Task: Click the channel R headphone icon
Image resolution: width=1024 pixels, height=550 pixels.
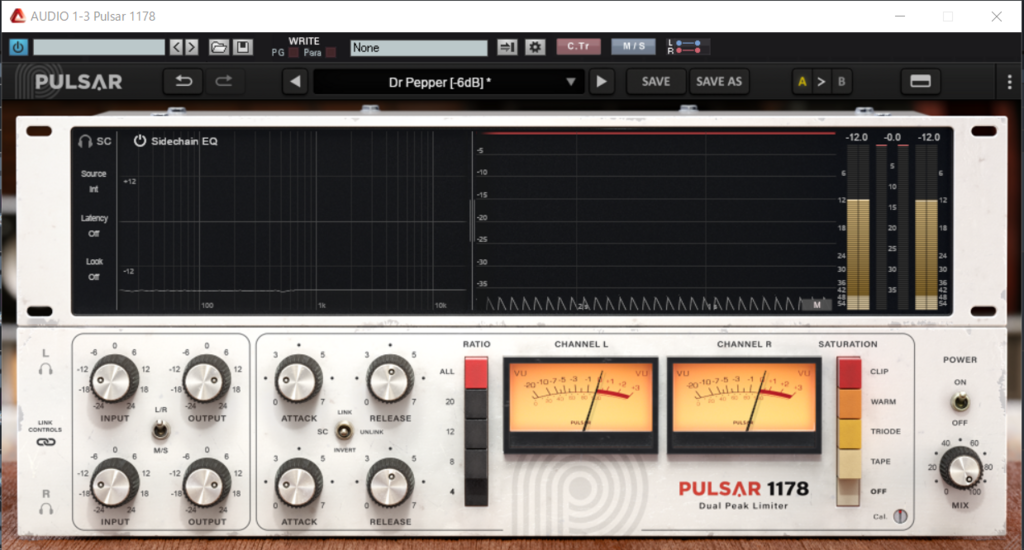Action: pos(45,509)
